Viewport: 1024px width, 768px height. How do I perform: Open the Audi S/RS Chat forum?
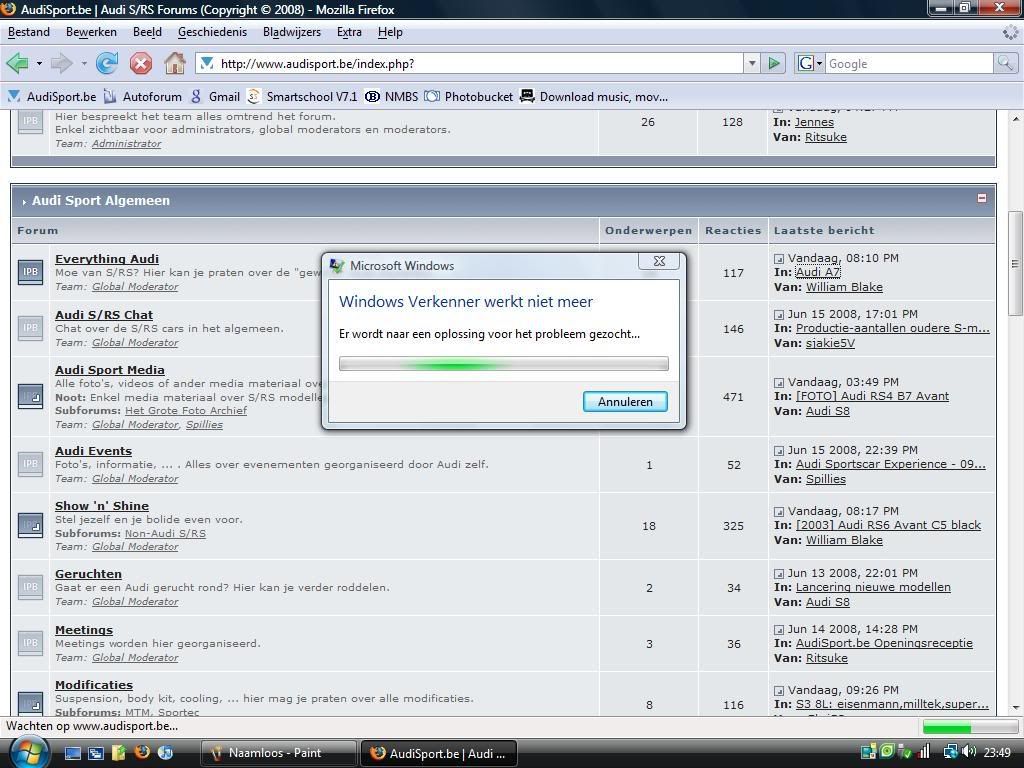(x=104, y=315)
